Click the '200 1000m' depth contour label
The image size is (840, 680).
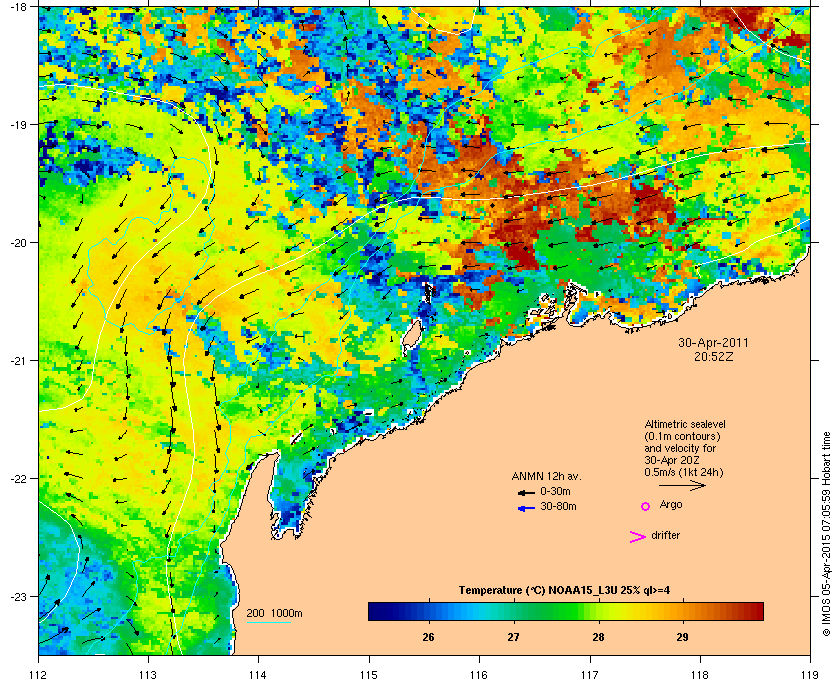(274, 614)
